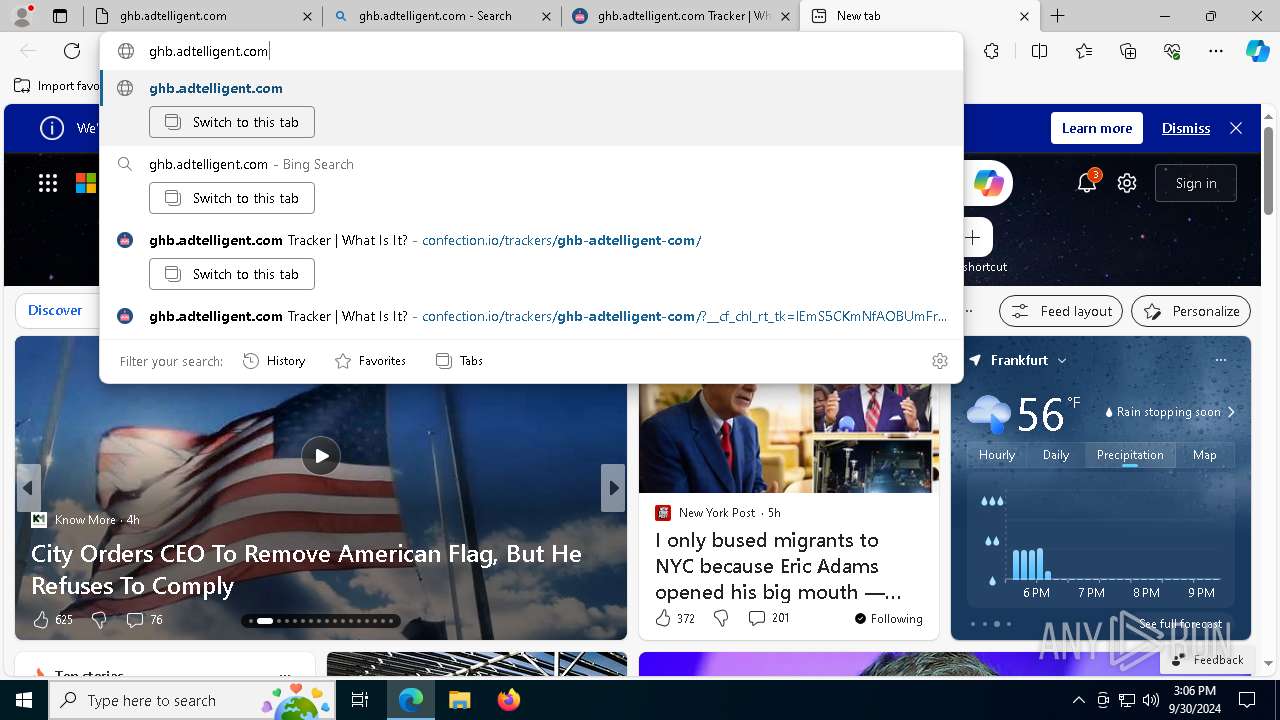Click the Sign in button

[1196, 183]
